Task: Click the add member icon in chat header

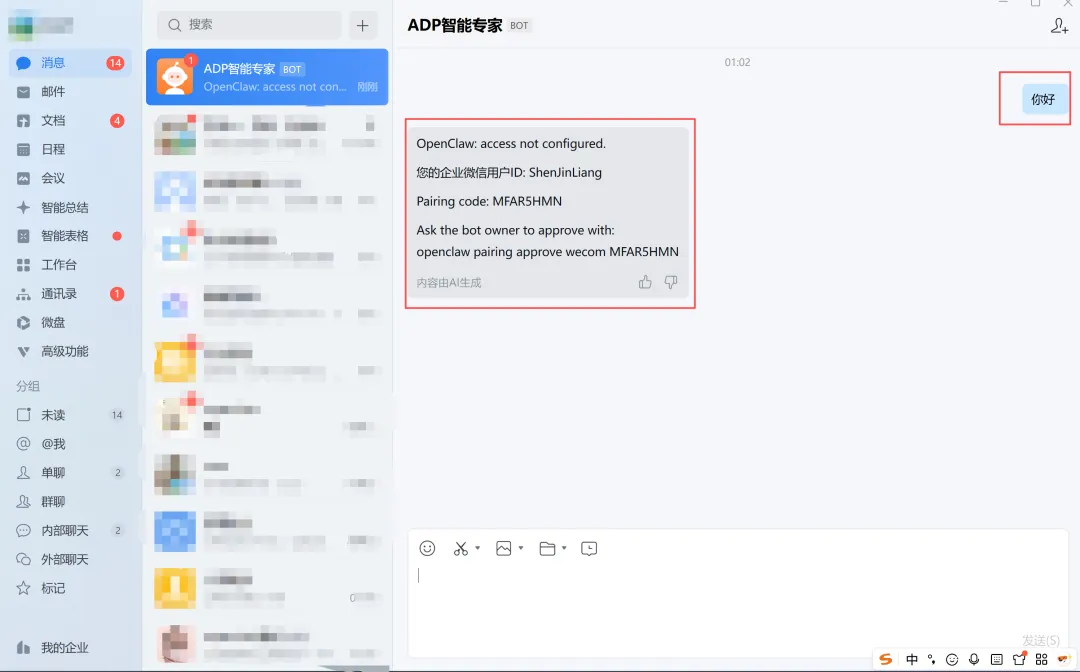Action: [1059, 26]
